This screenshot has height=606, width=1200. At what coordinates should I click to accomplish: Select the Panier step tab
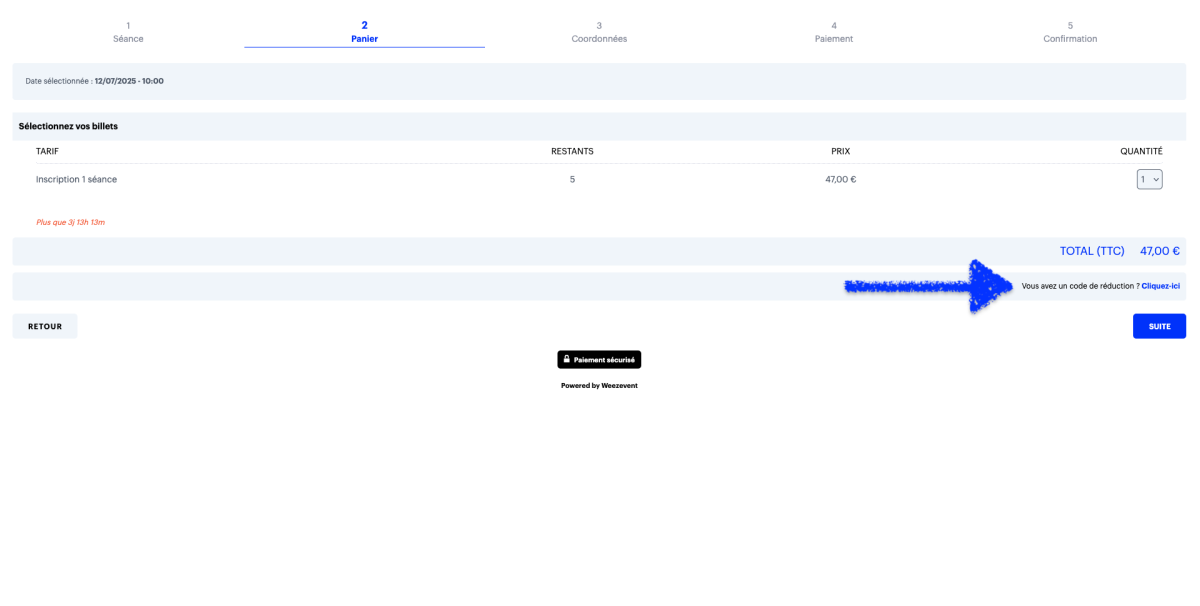364,32
